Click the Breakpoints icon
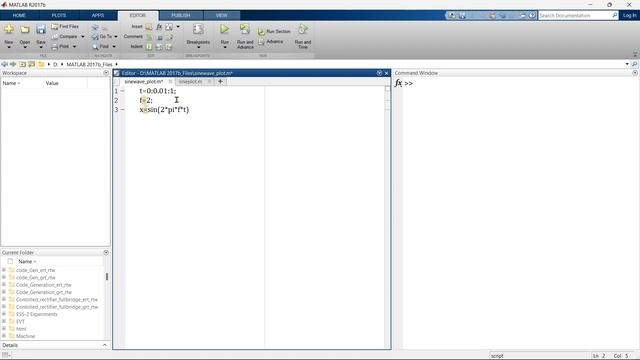Image resolution: width=640 pixels, height=360 pixels. click(198, 29)
